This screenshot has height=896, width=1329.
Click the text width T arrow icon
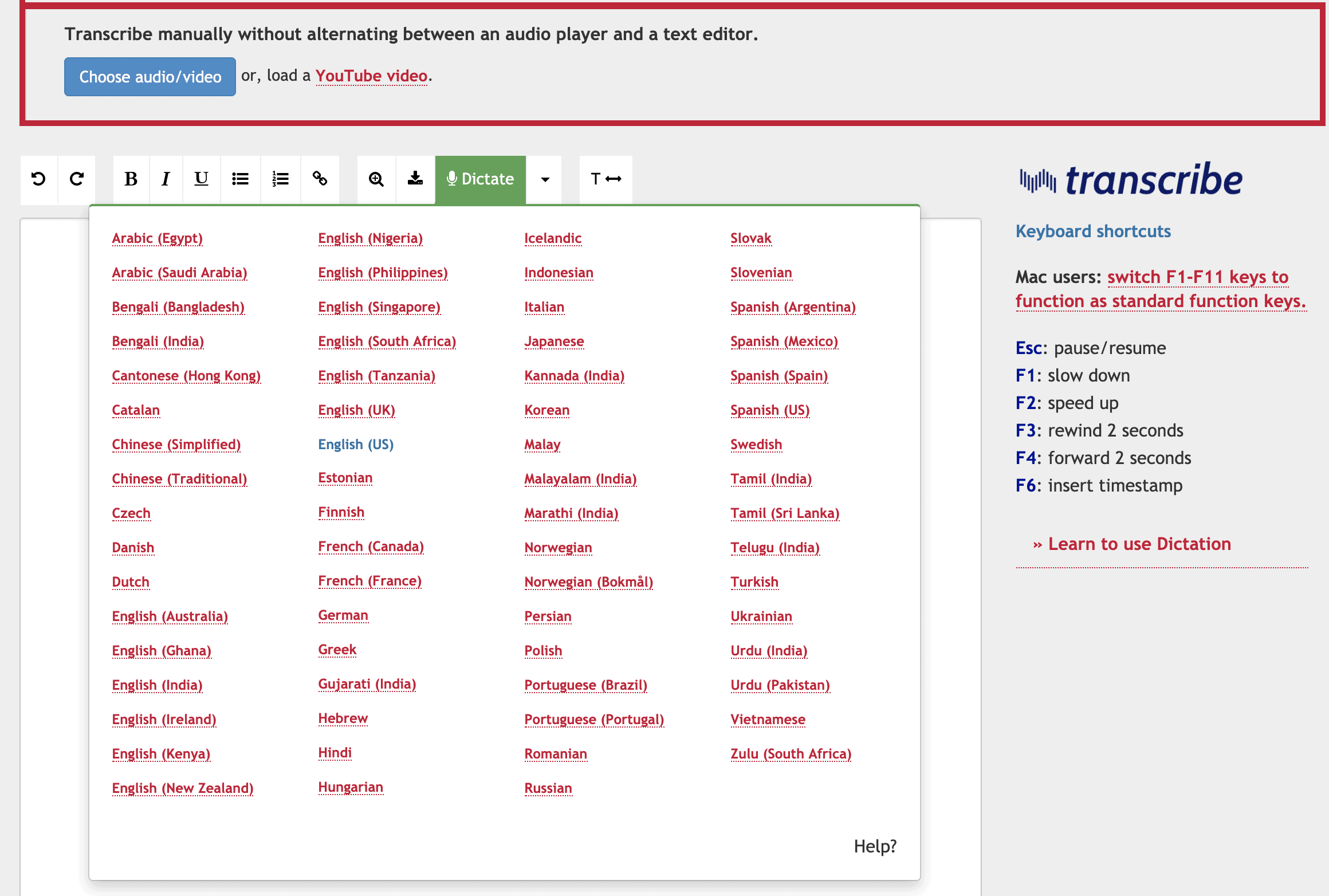(x=605, y=179)
